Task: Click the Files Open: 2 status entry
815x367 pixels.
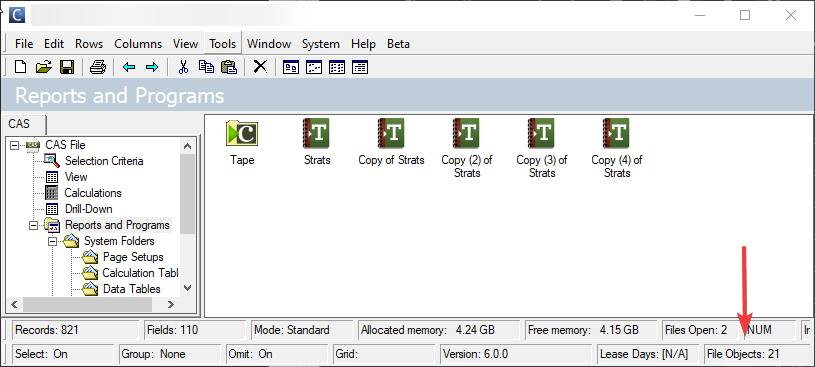Action: coord(700,330)
